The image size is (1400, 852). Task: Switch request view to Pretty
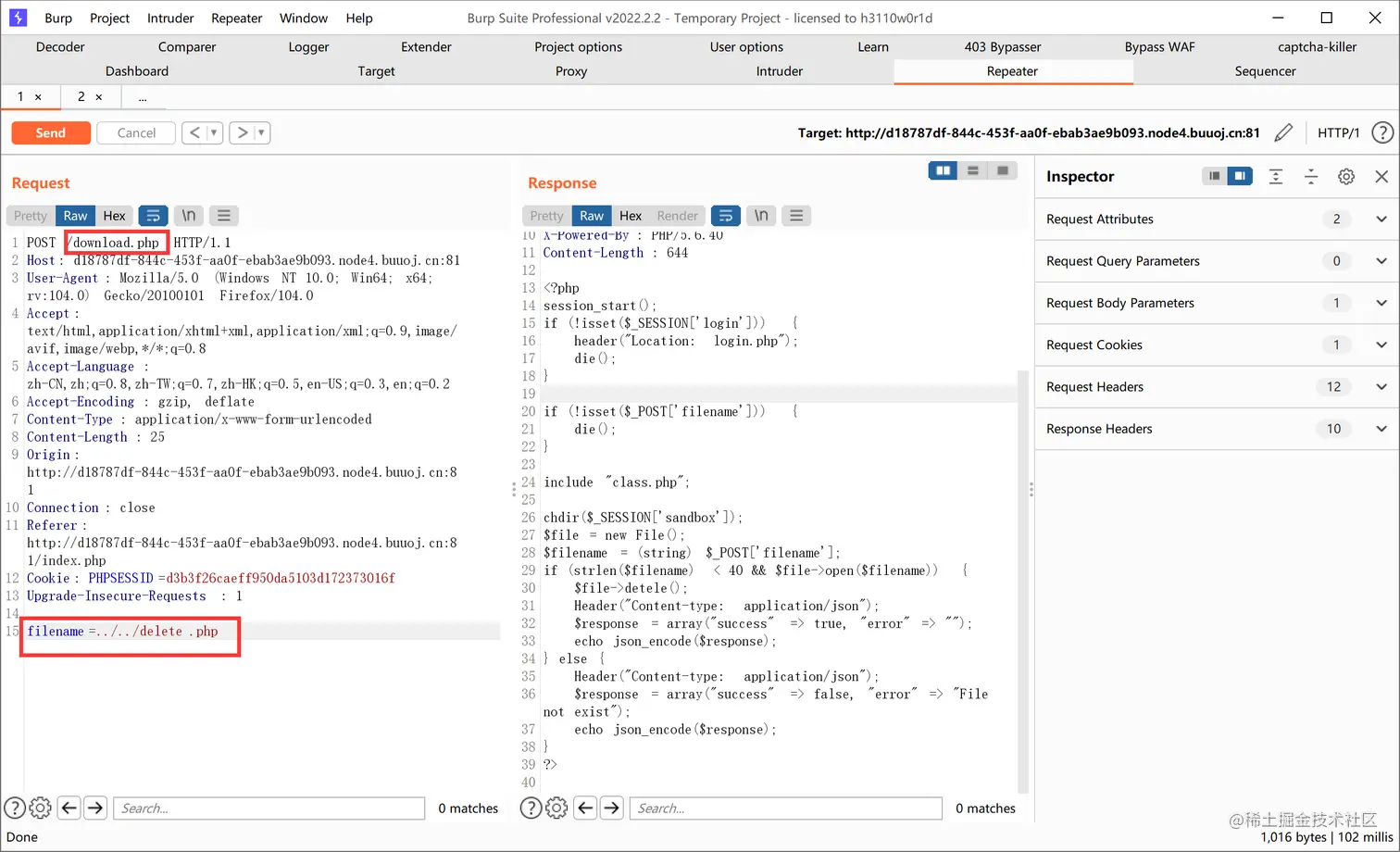(x=31, y=216)
